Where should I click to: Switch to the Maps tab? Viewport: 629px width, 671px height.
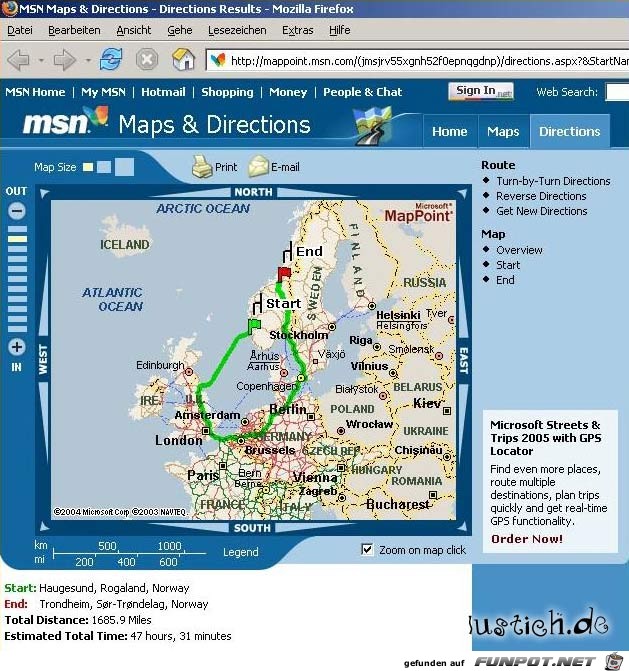click(503, 131)
